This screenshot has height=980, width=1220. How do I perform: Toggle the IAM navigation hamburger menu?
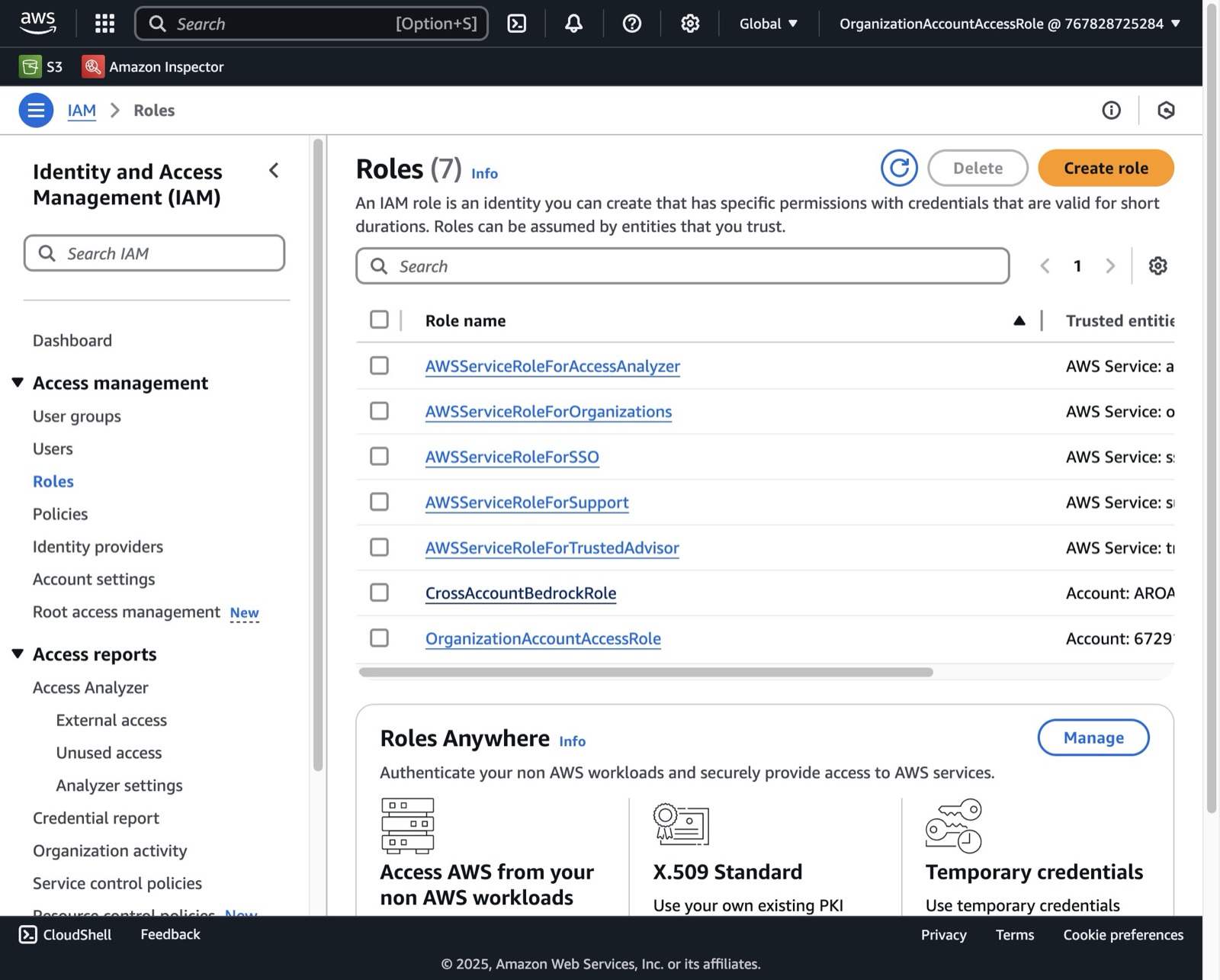point(36,111)
